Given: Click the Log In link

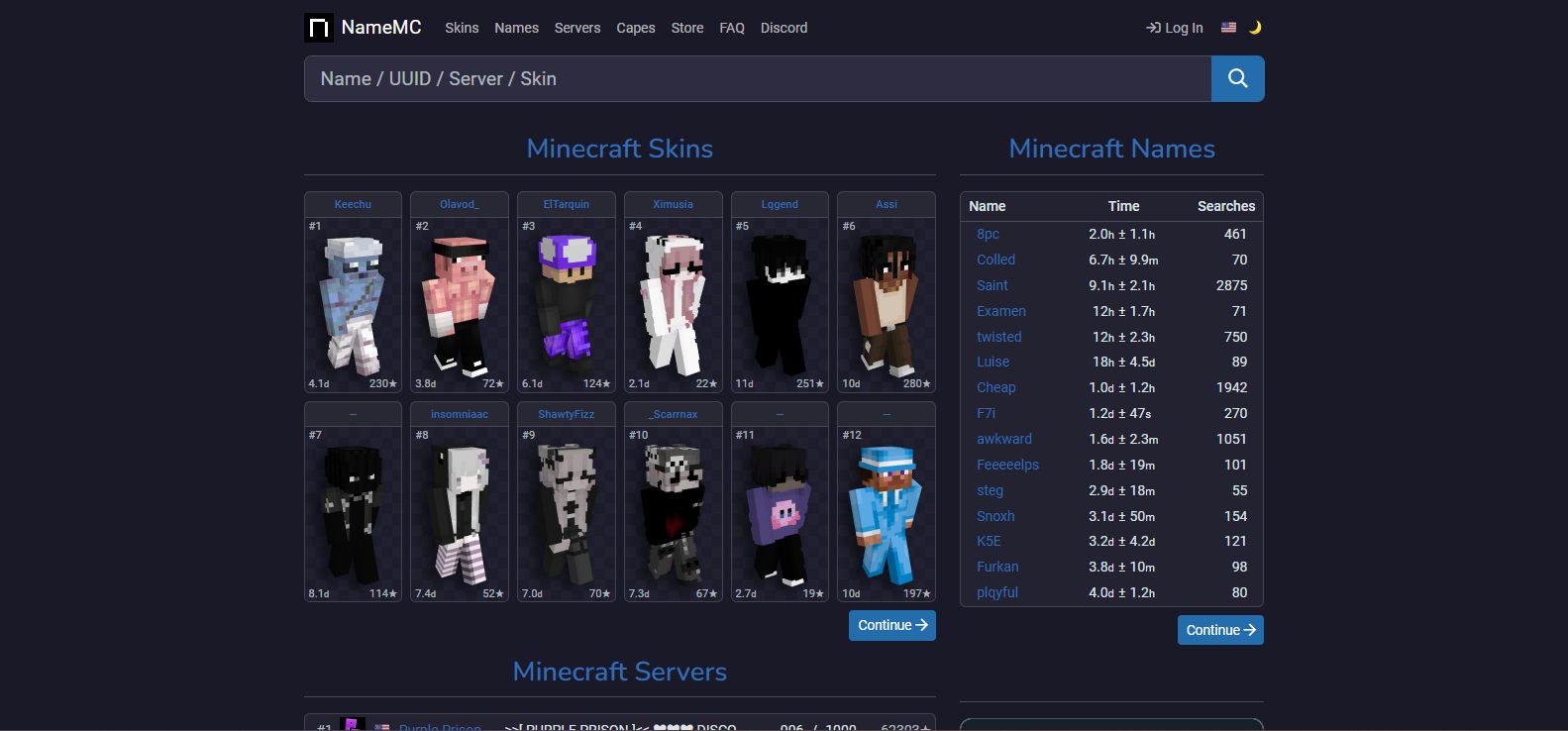Looking at the screenshot, I should click(x=1175, y=28).
